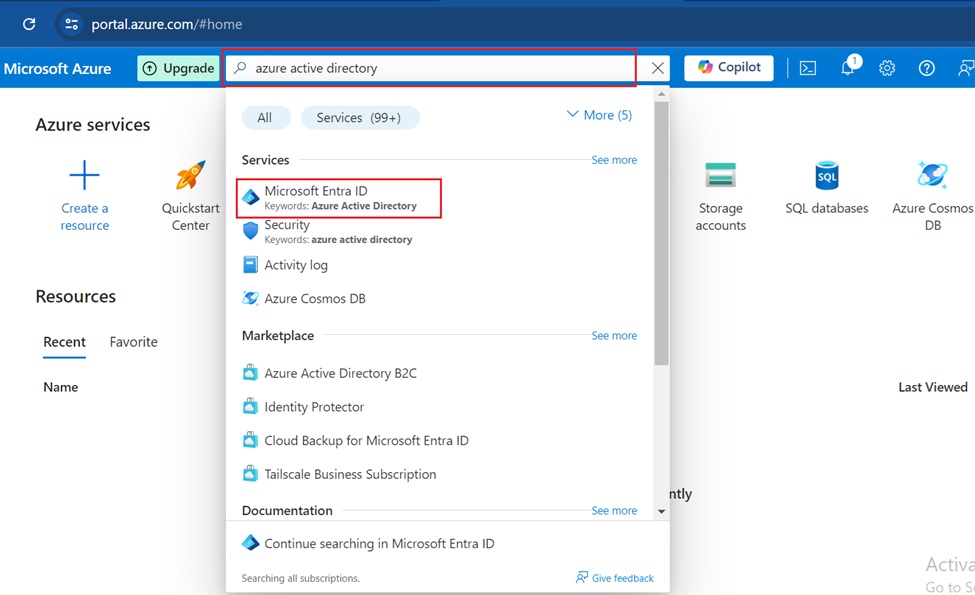
Task: Switch to the Favorite resources tab
Action: [x=133, y=341]
